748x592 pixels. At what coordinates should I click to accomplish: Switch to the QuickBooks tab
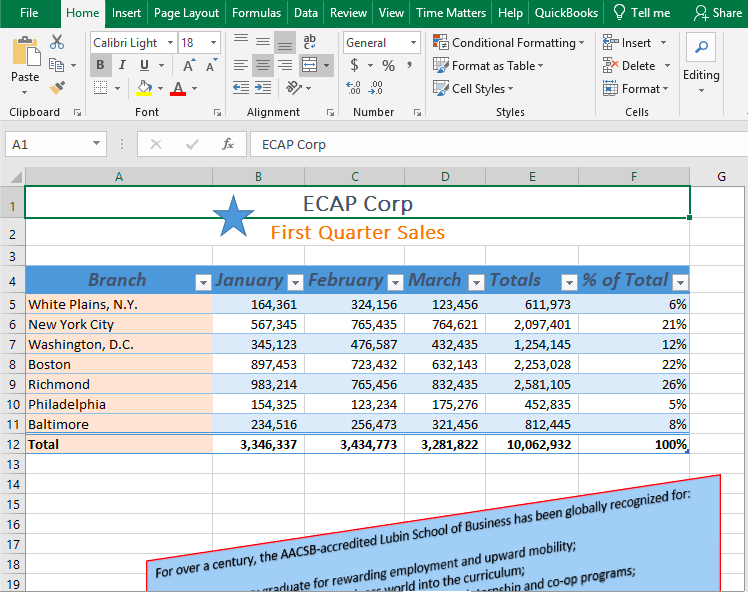point(566,13)
